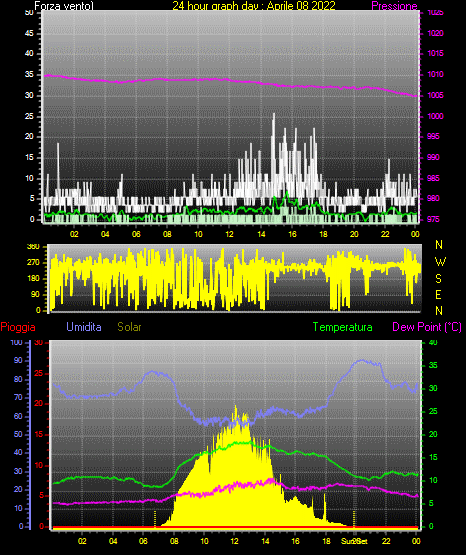
Task: Click the red 25 rain axis value
Action: (39, 373)
